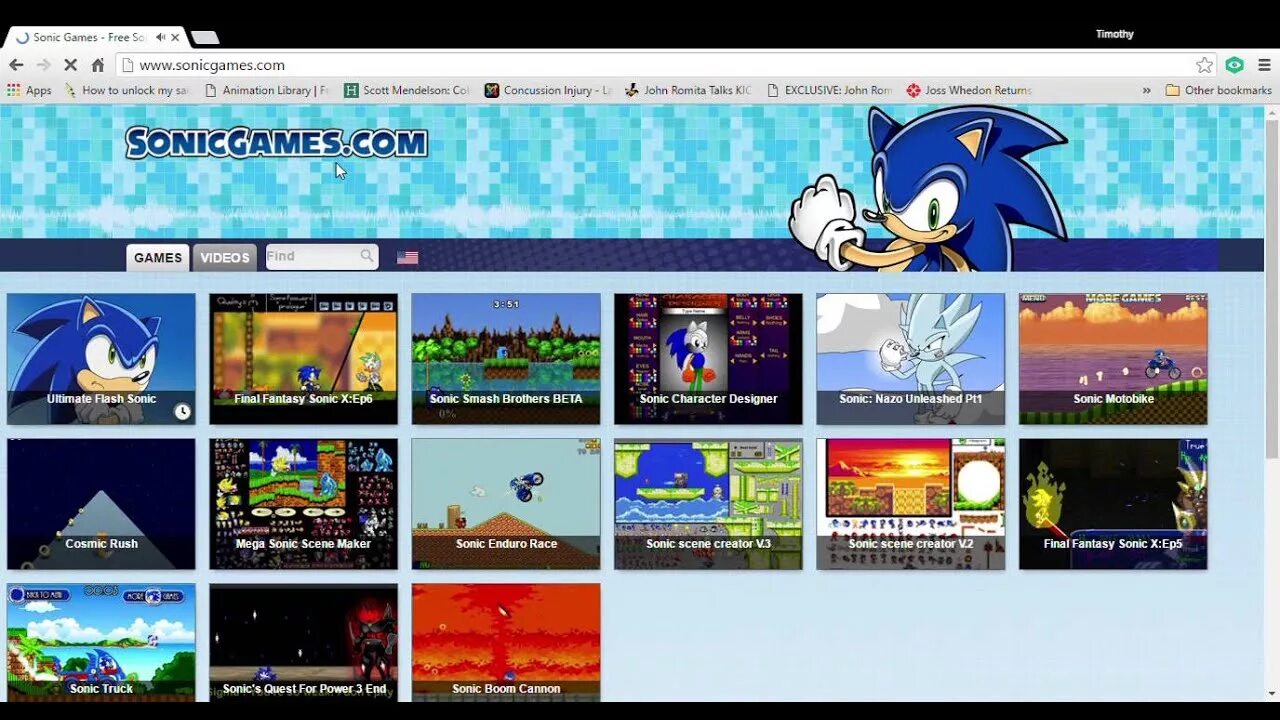This screenshot has height=720, width=1280.
Task: Open Sonic's Quest For Power 3 End
Action: click(x=303, y=642)
